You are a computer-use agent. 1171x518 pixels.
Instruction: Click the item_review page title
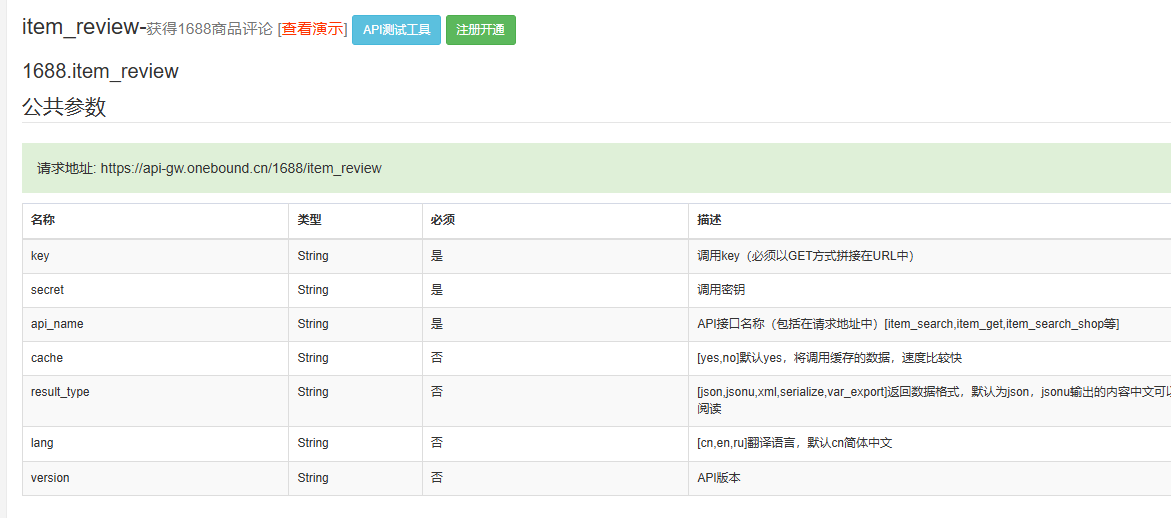(84, 27)
